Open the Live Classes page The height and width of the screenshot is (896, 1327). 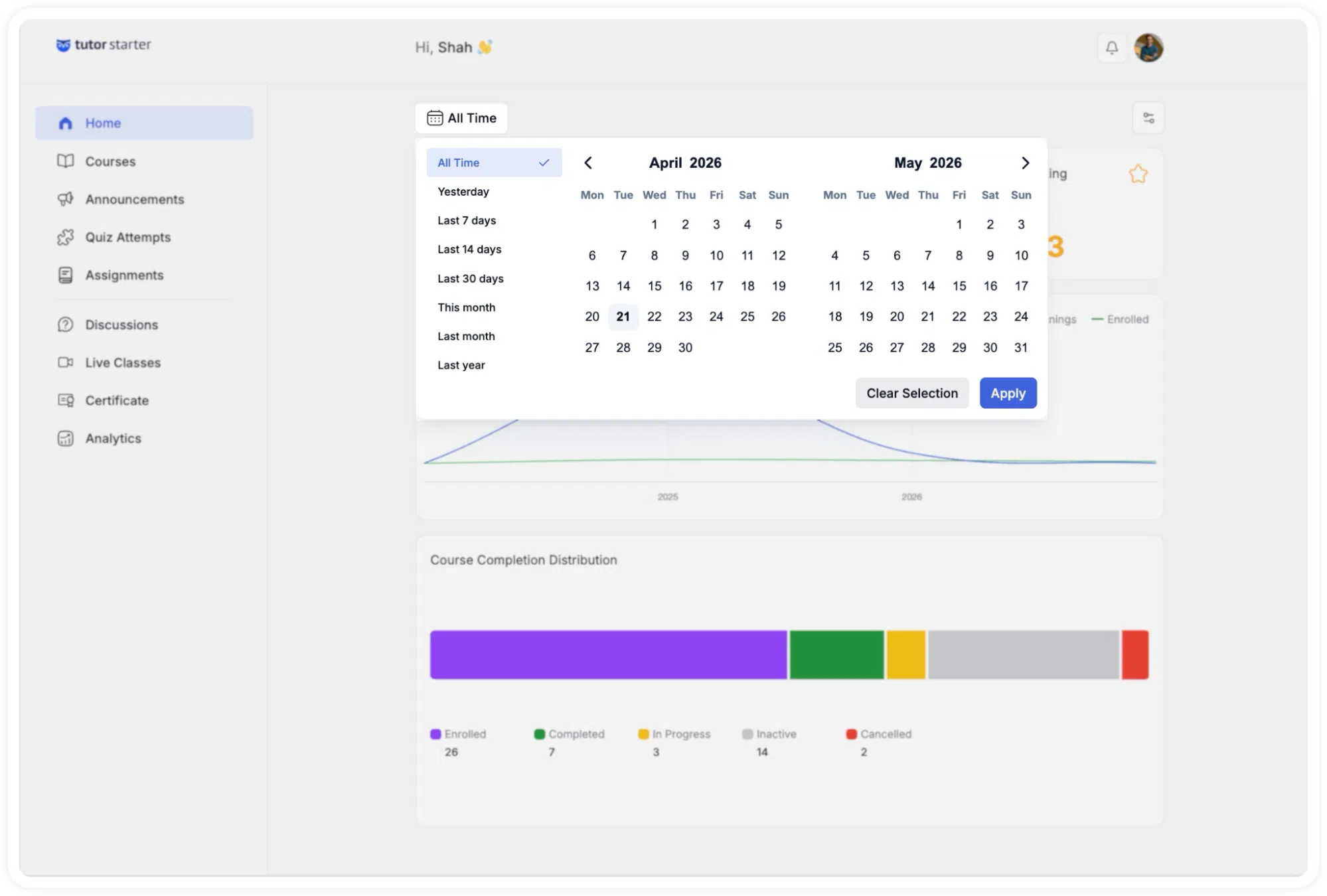pyautogui.click(x=144, y=362)
